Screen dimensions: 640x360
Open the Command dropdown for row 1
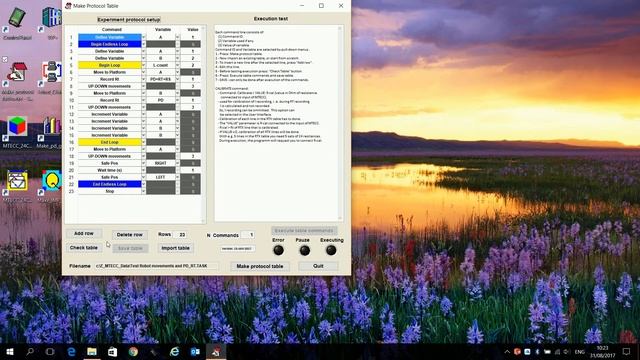[x=143, y=37]
